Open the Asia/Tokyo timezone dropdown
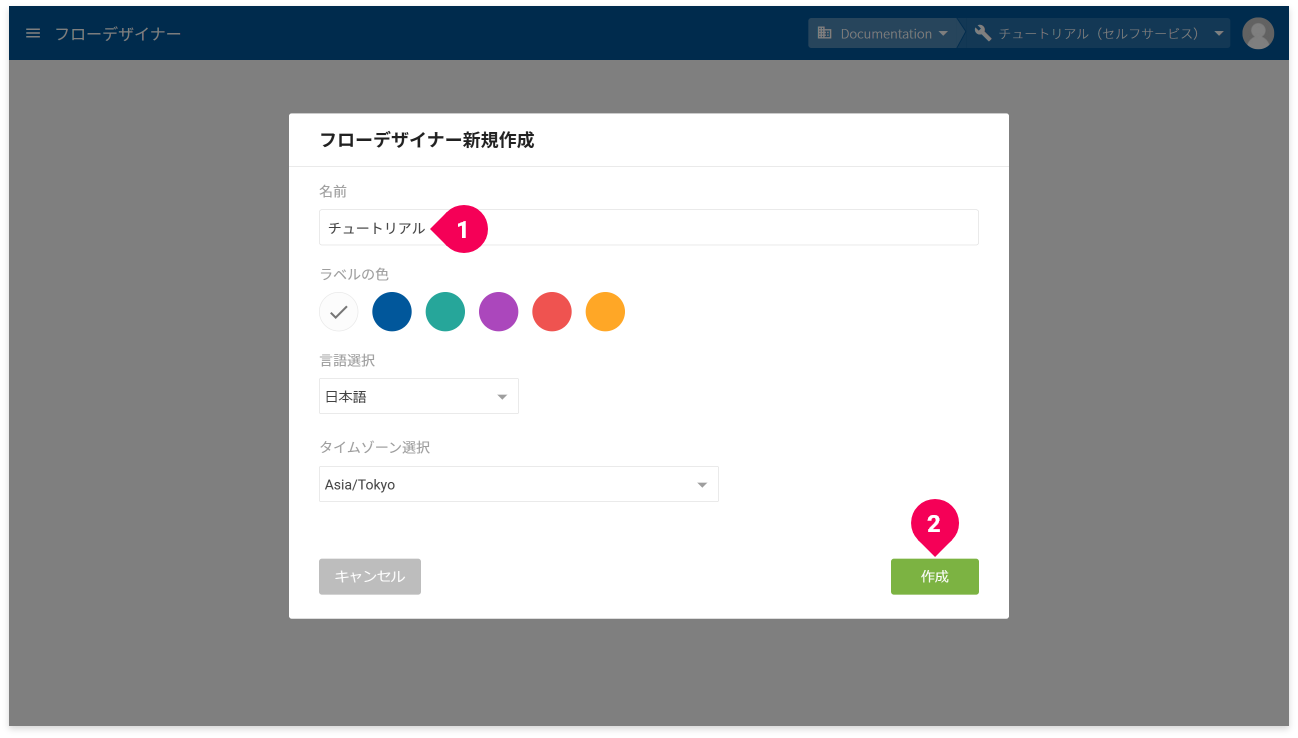1298x738 pixels. [519, 484]
